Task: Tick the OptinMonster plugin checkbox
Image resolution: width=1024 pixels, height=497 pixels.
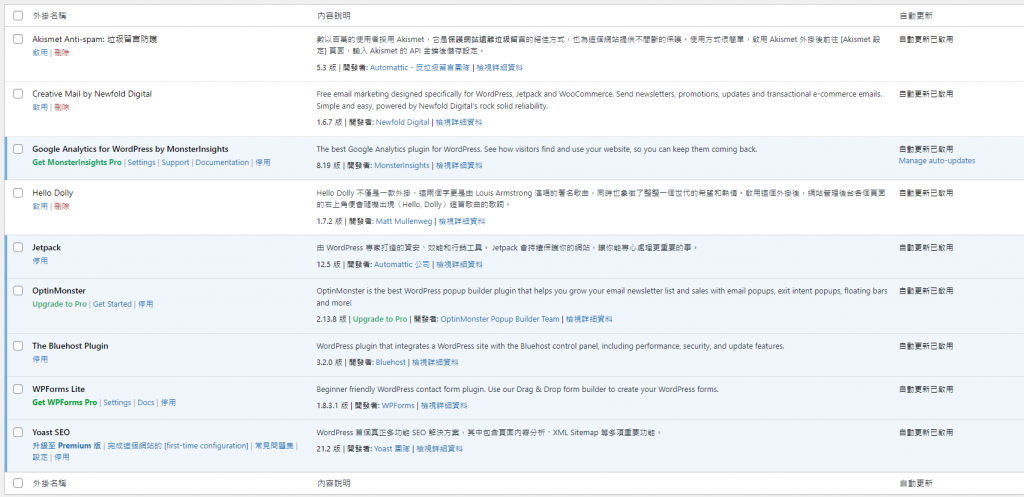Action: (x=18, y=291)
